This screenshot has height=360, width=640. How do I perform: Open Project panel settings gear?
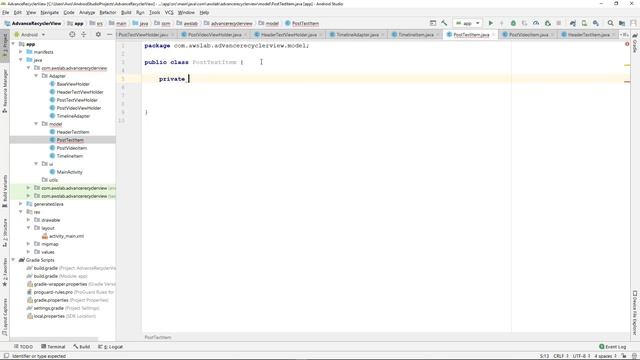[98, 35]
